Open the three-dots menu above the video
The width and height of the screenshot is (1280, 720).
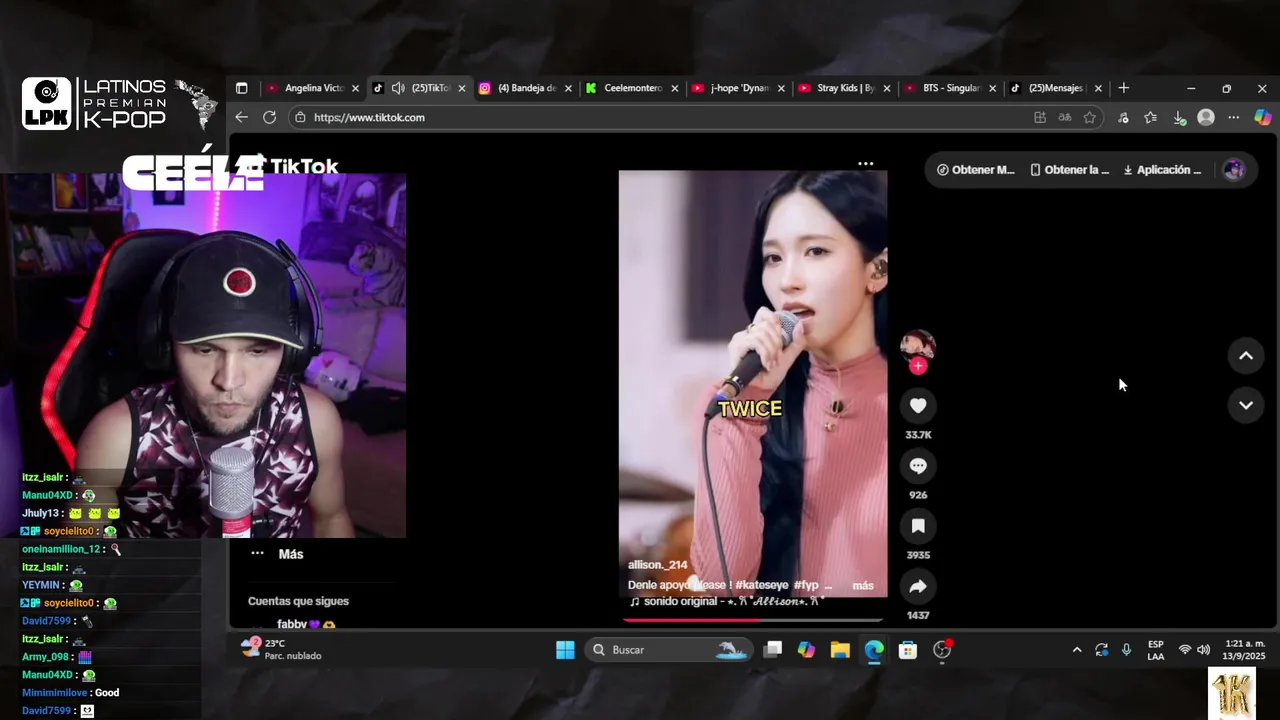pyautogui.click(x=865, y=163)
